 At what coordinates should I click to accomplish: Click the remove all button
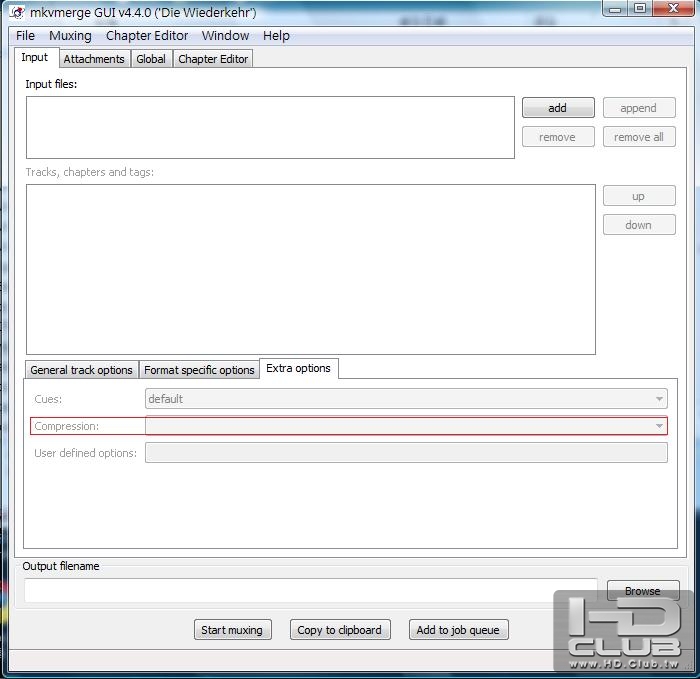[x=639, y=137]
